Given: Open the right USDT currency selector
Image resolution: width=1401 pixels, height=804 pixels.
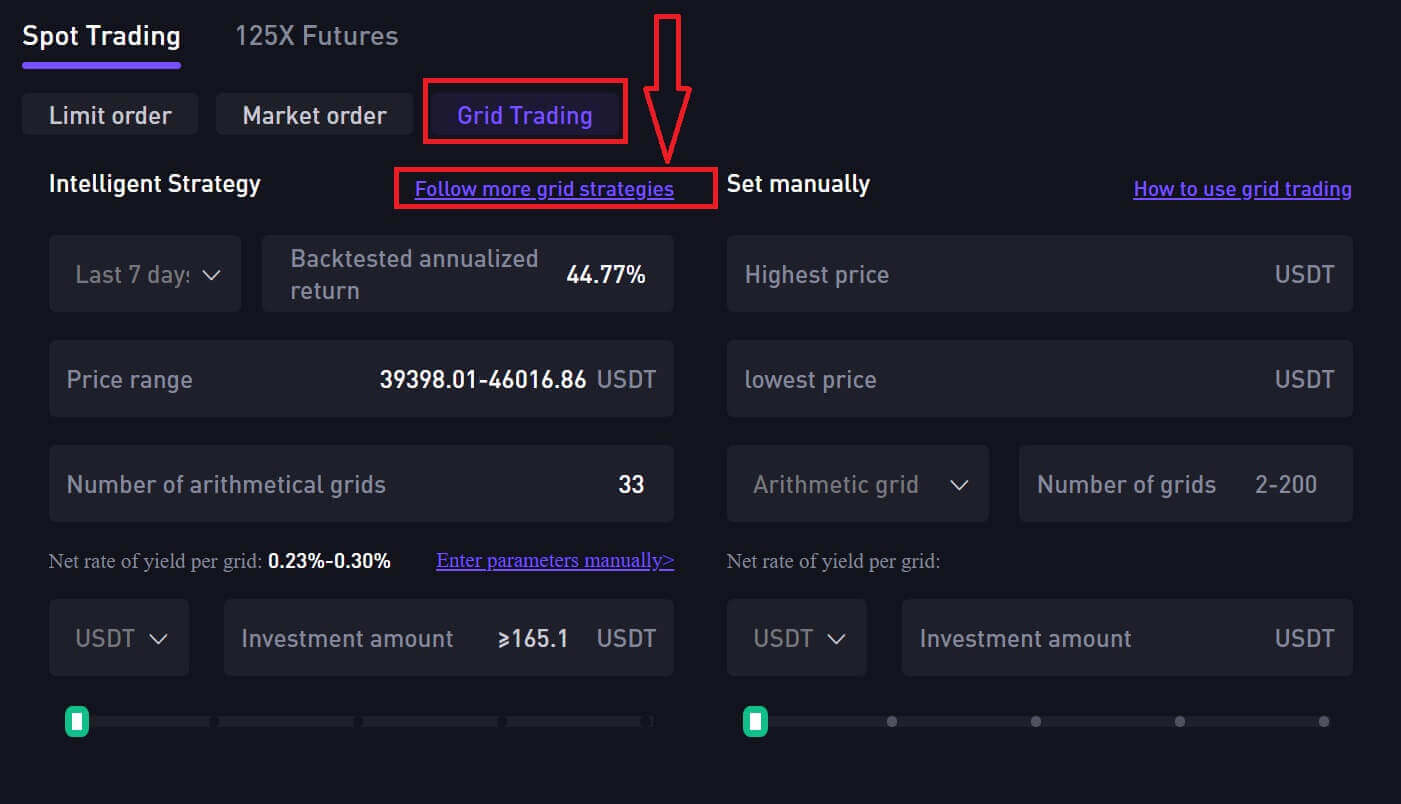Looking at the screenshot, I should coord(796,637).
